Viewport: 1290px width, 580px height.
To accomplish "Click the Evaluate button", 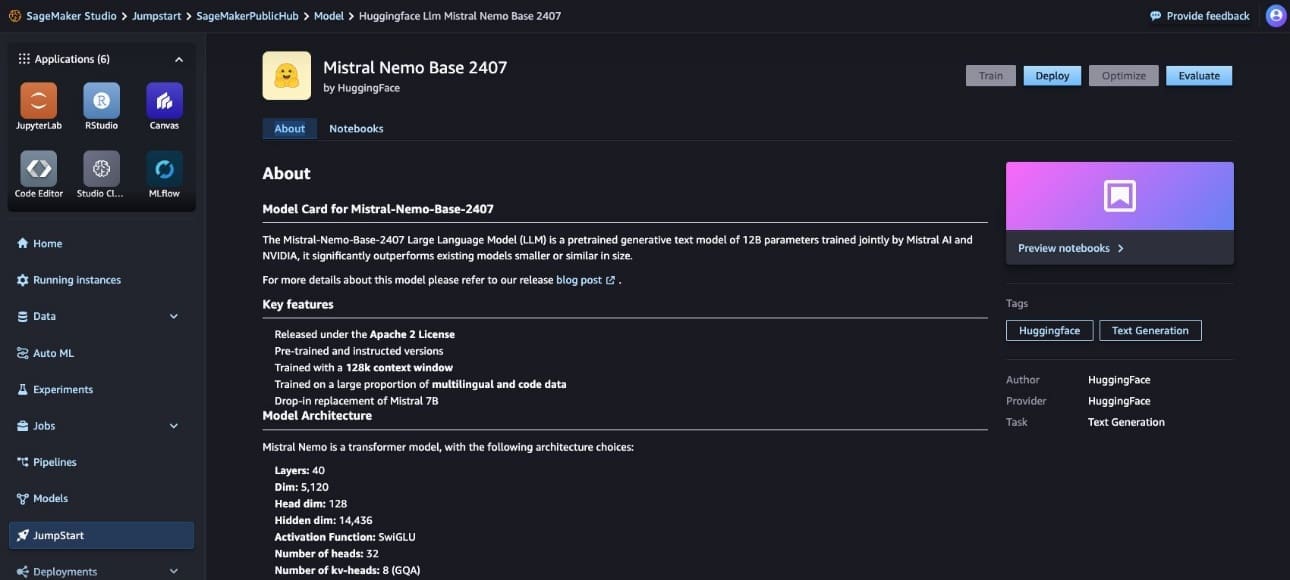I will pyautogui.click(x=1198, y=76).
